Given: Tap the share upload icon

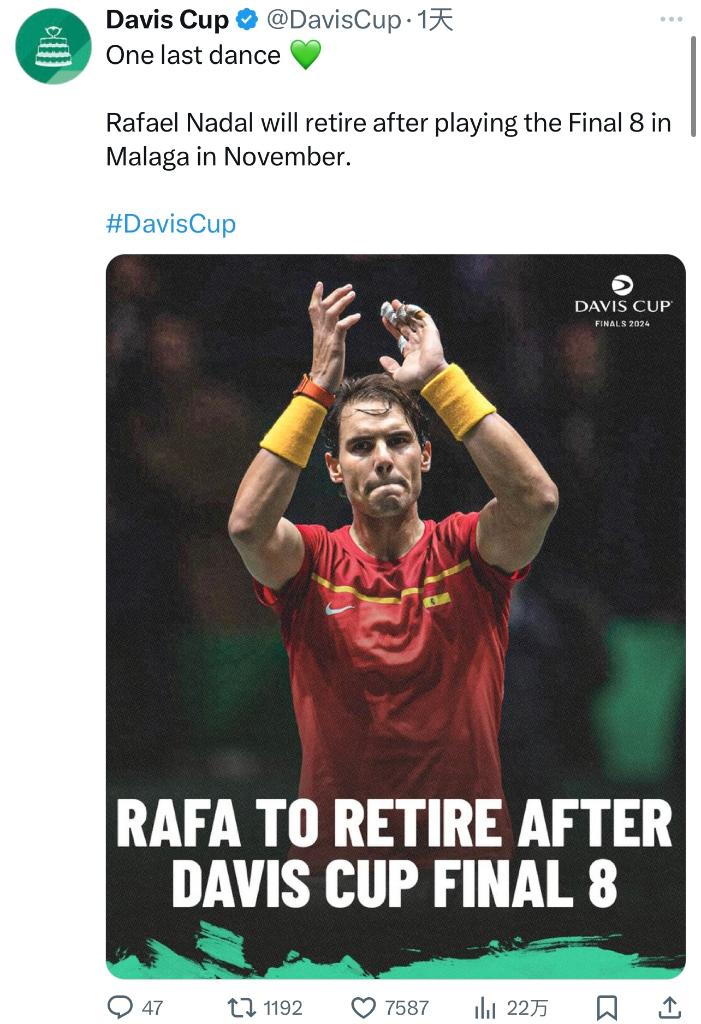Looking at the screenshot, I should 671,1007.
